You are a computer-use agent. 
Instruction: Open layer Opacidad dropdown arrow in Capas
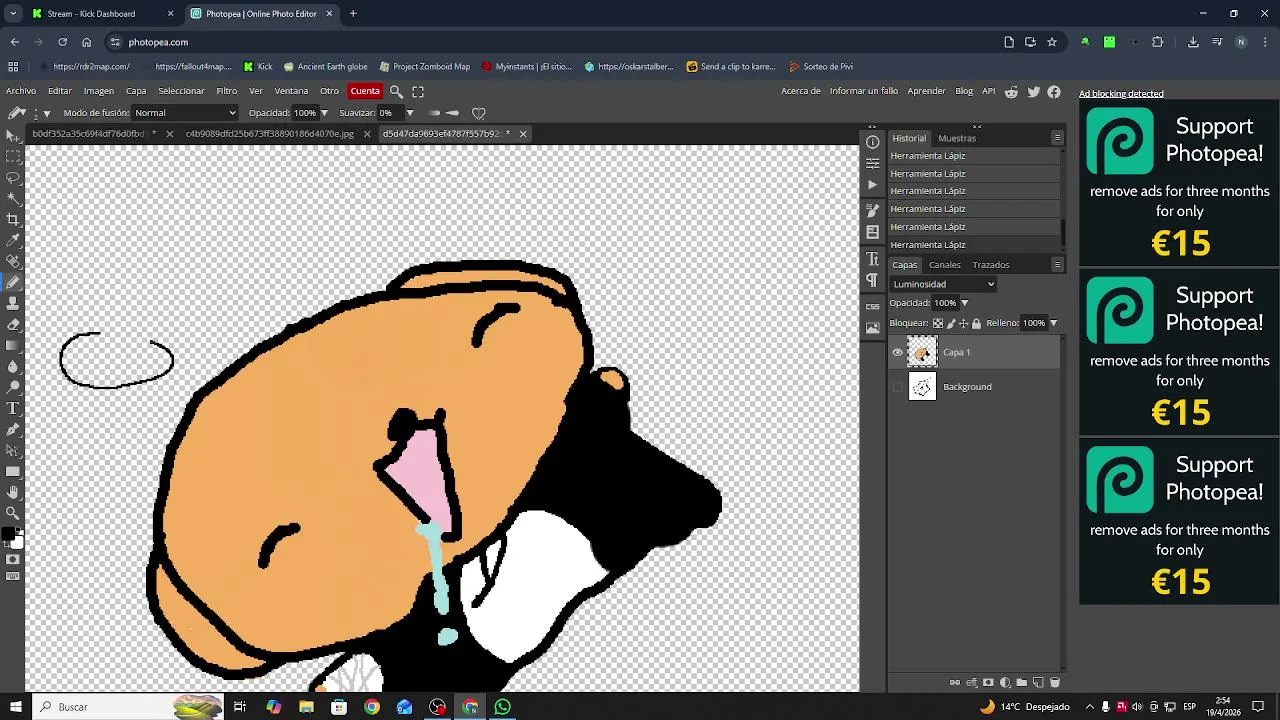[964, 303]
